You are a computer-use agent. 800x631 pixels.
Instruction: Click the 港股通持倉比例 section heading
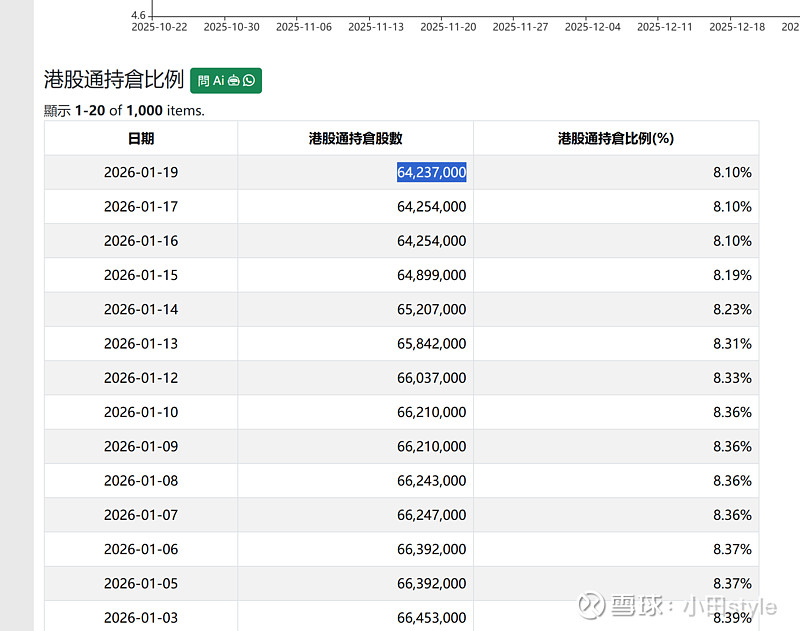pyautogui.click(x=114, y=81)
